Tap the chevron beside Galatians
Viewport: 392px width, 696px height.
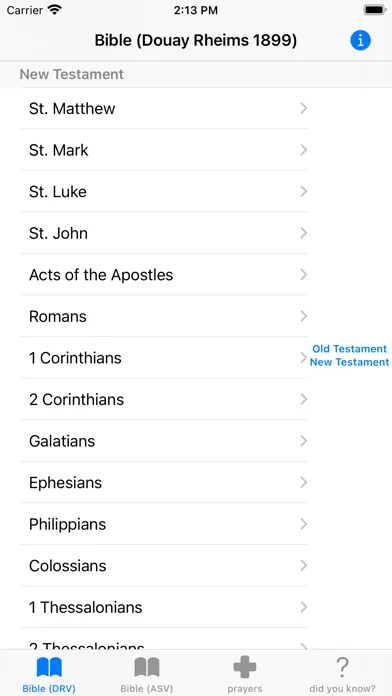click(x=304, y=441)
